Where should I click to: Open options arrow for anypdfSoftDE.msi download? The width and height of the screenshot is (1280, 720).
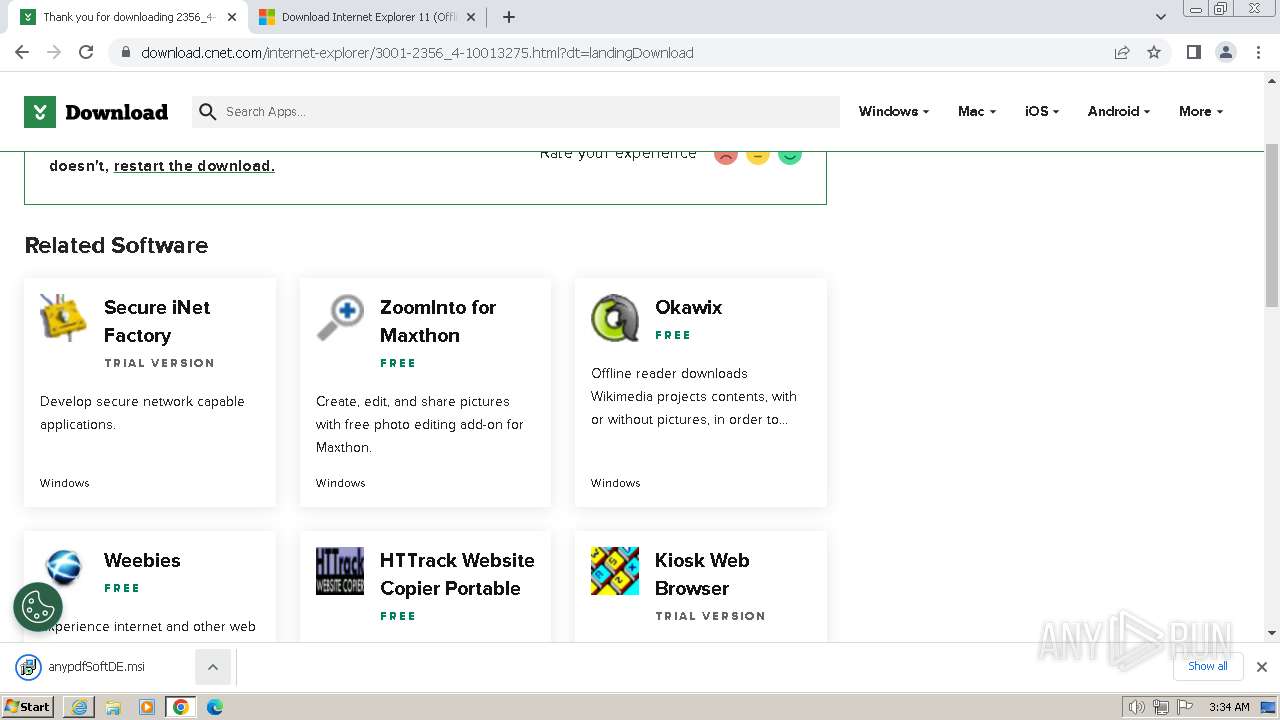tap(213, 666)
